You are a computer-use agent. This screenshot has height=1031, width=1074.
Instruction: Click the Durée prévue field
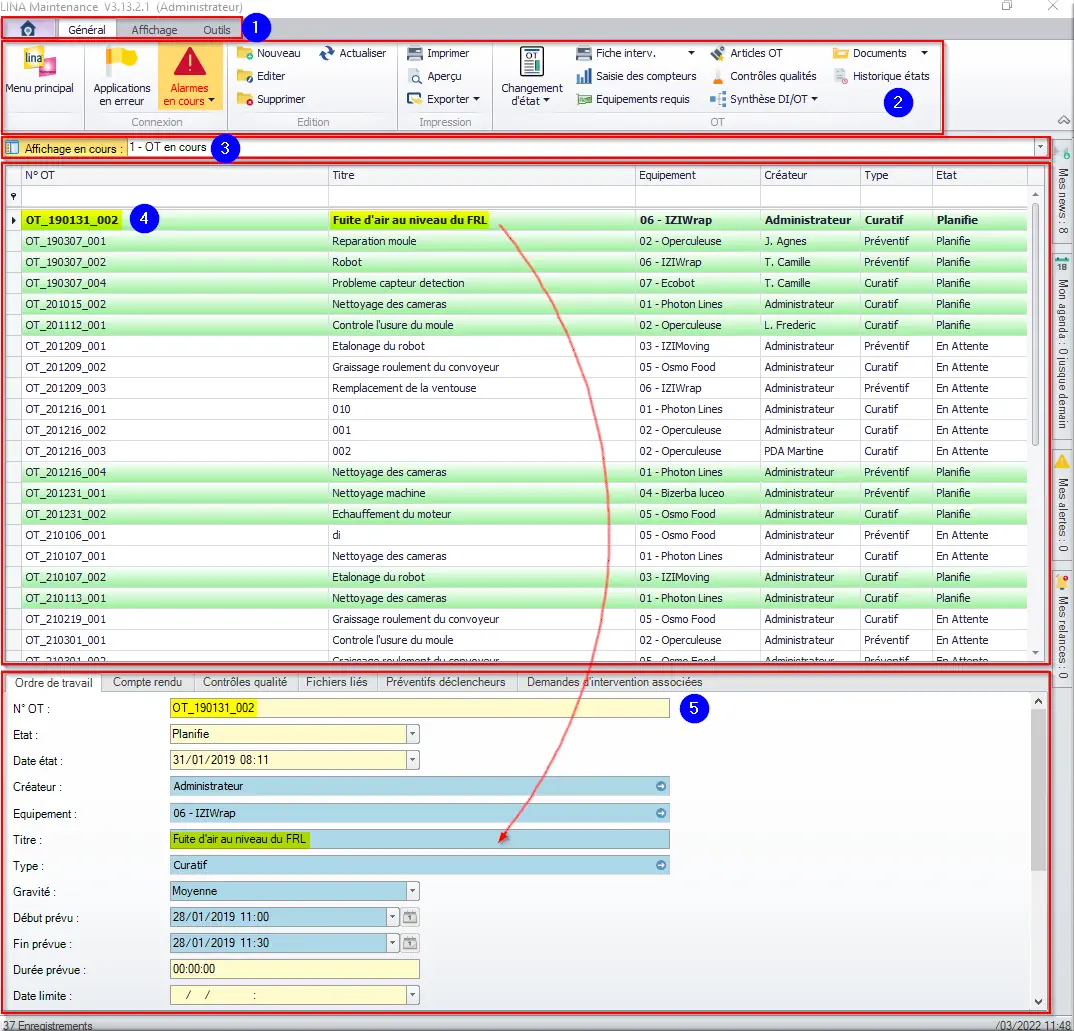[x=295, y=969]
